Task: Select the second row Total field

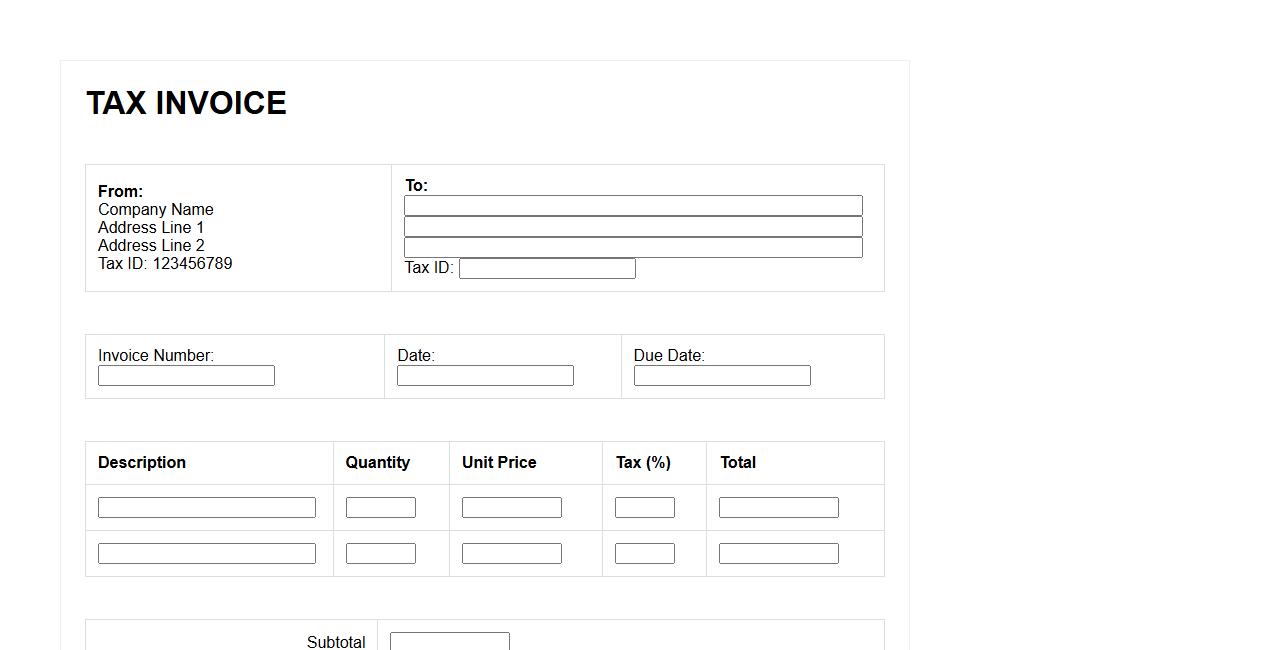Action: point(779,554)
